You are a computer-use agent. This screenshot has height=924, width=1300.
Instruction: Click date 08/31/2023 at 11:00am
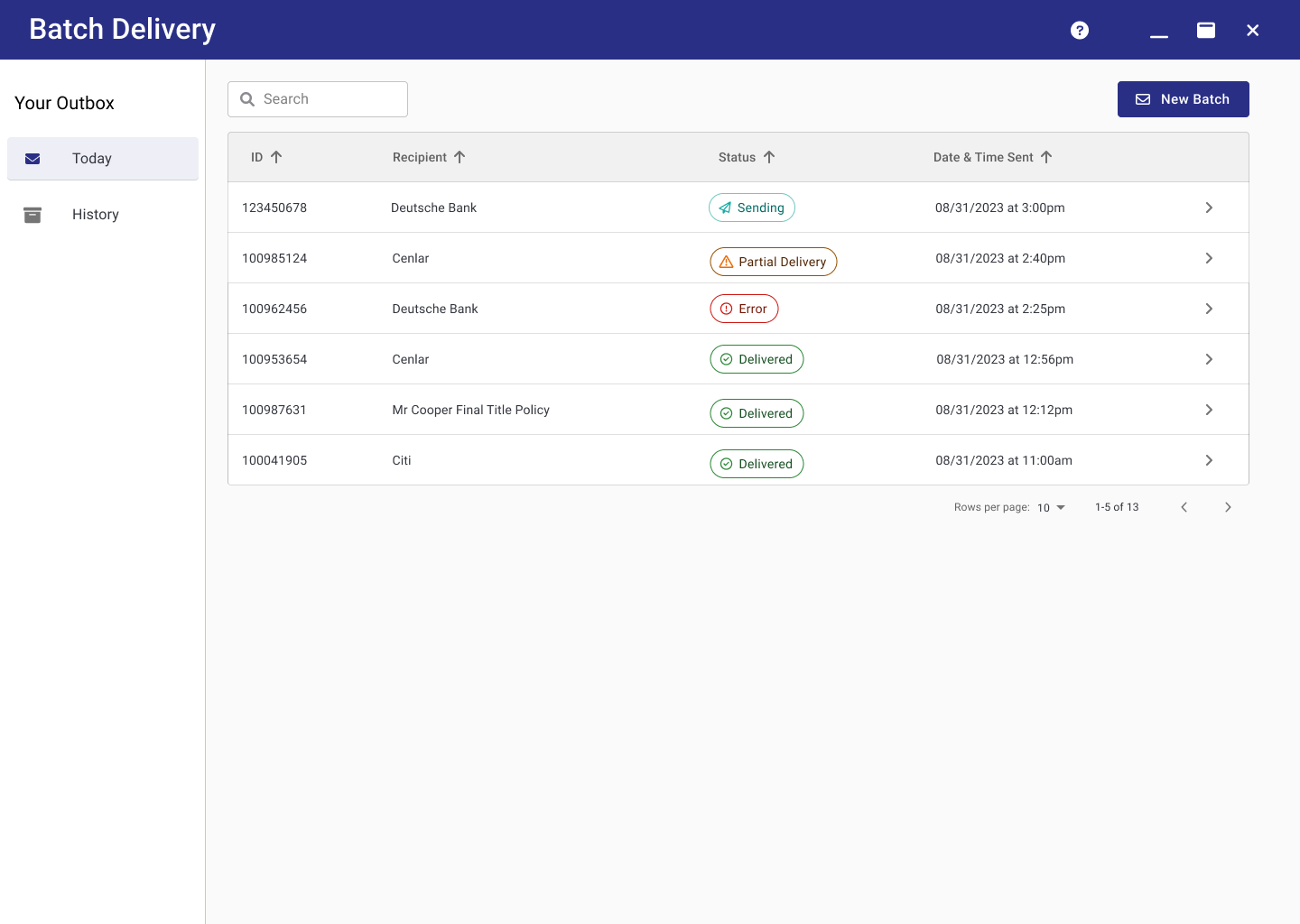(1004, 460)
